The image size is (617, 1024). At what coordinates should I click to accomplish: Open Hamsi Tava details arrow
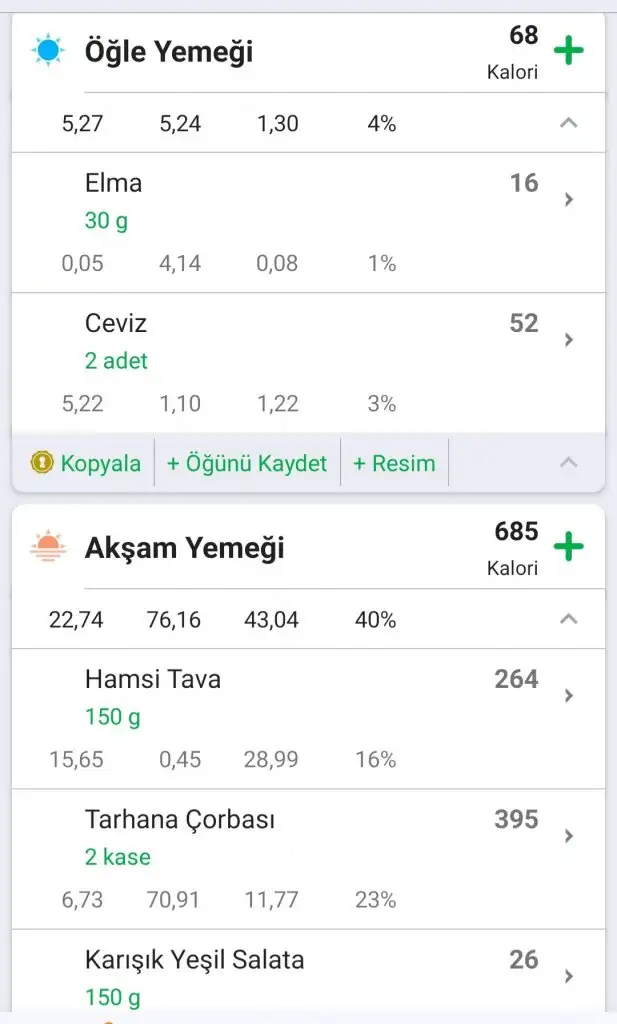(569, 696)
